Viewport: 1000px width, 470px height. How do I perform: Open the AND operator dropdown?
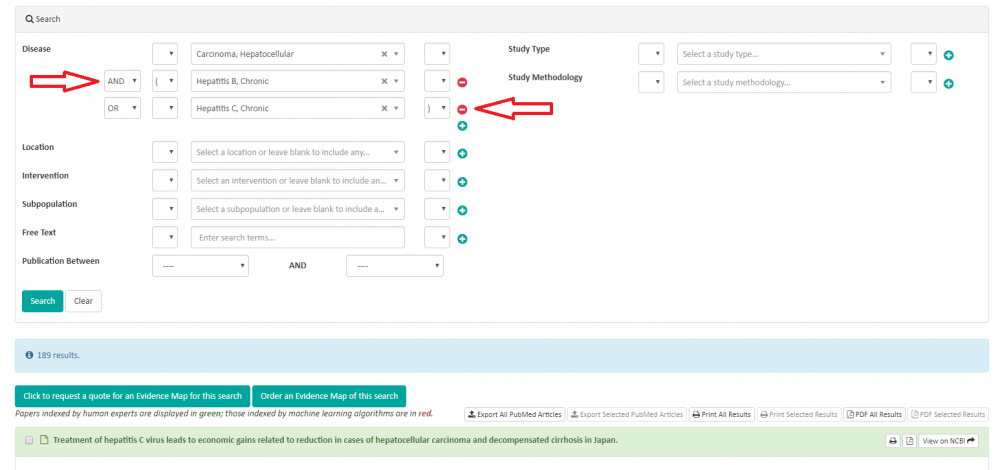123,81
